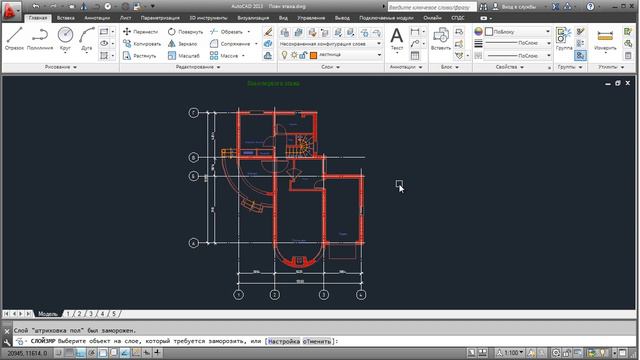The width and height of the screenshot is (640, 360).
Task: Toggle the plus-shaped status bar button
Action: [157, 353]
